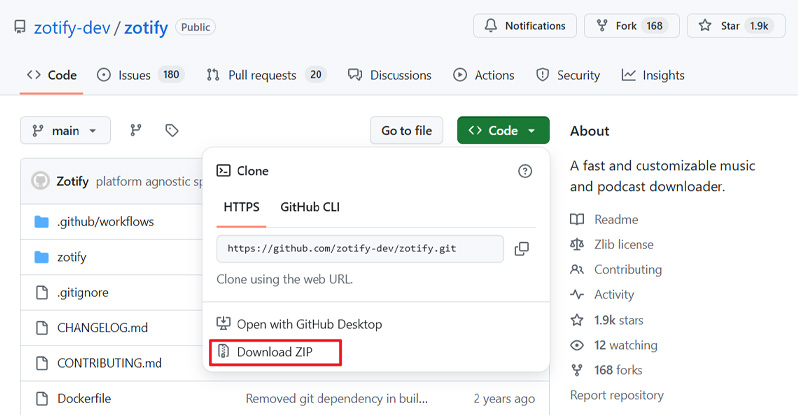View the Insights tab

[x=653, y=75]
